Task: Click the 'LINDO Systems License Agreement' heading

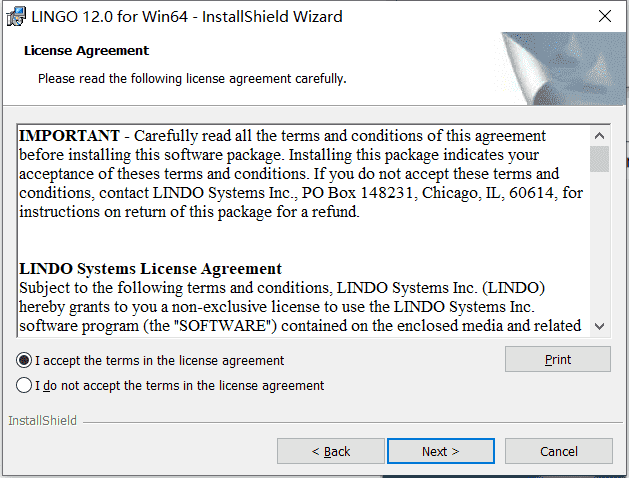Action: click(x=150, y=269)
